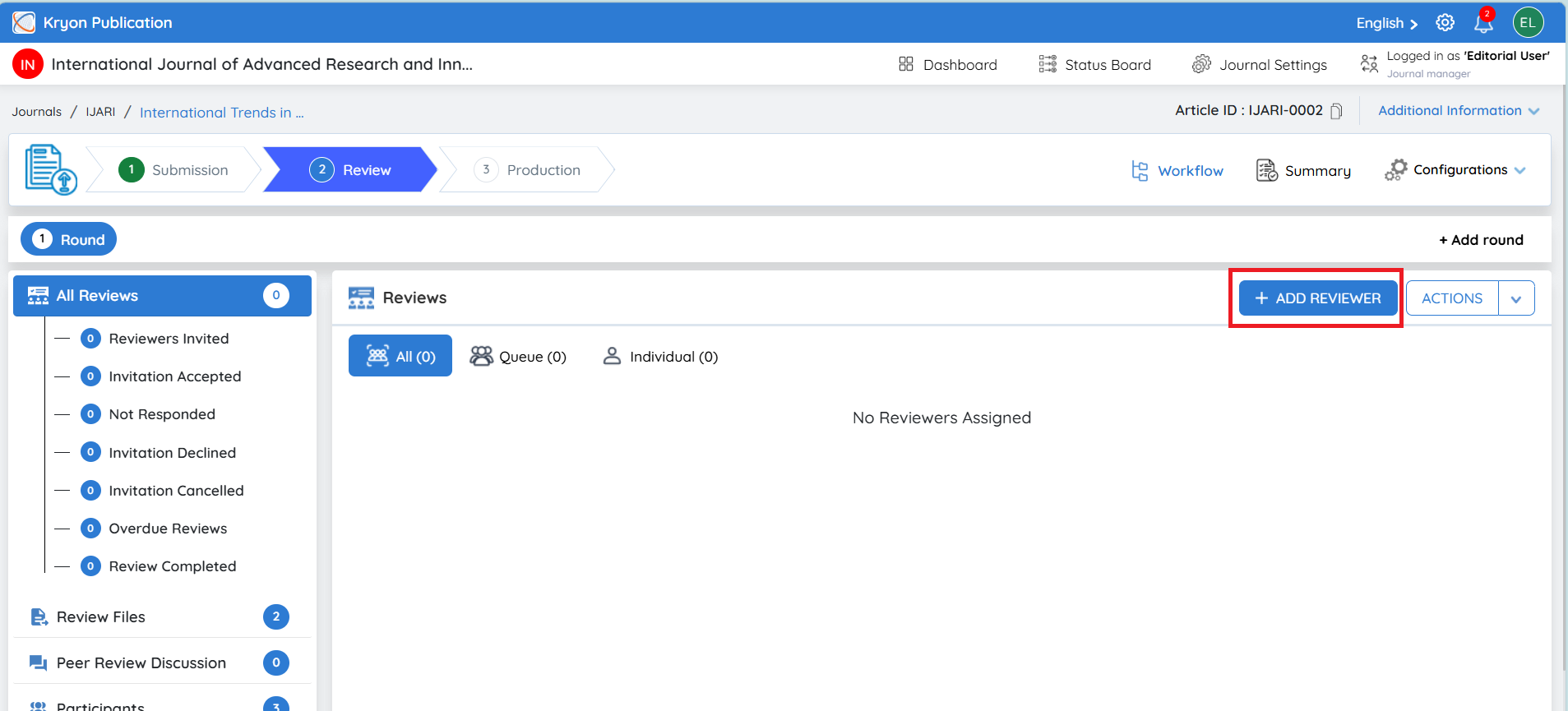Click the Kryon Publication logo icon
The image size is (1568, 711).
24,22
